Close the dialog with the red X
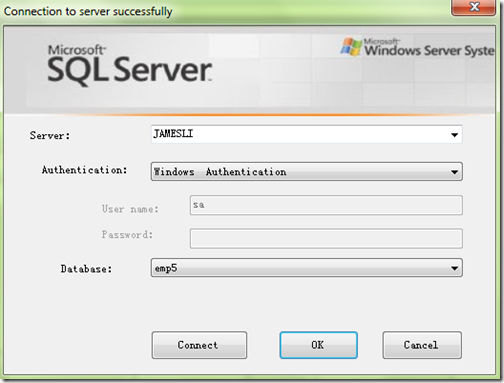This screenshot has height=383, width=504. (x=474, y=7)
